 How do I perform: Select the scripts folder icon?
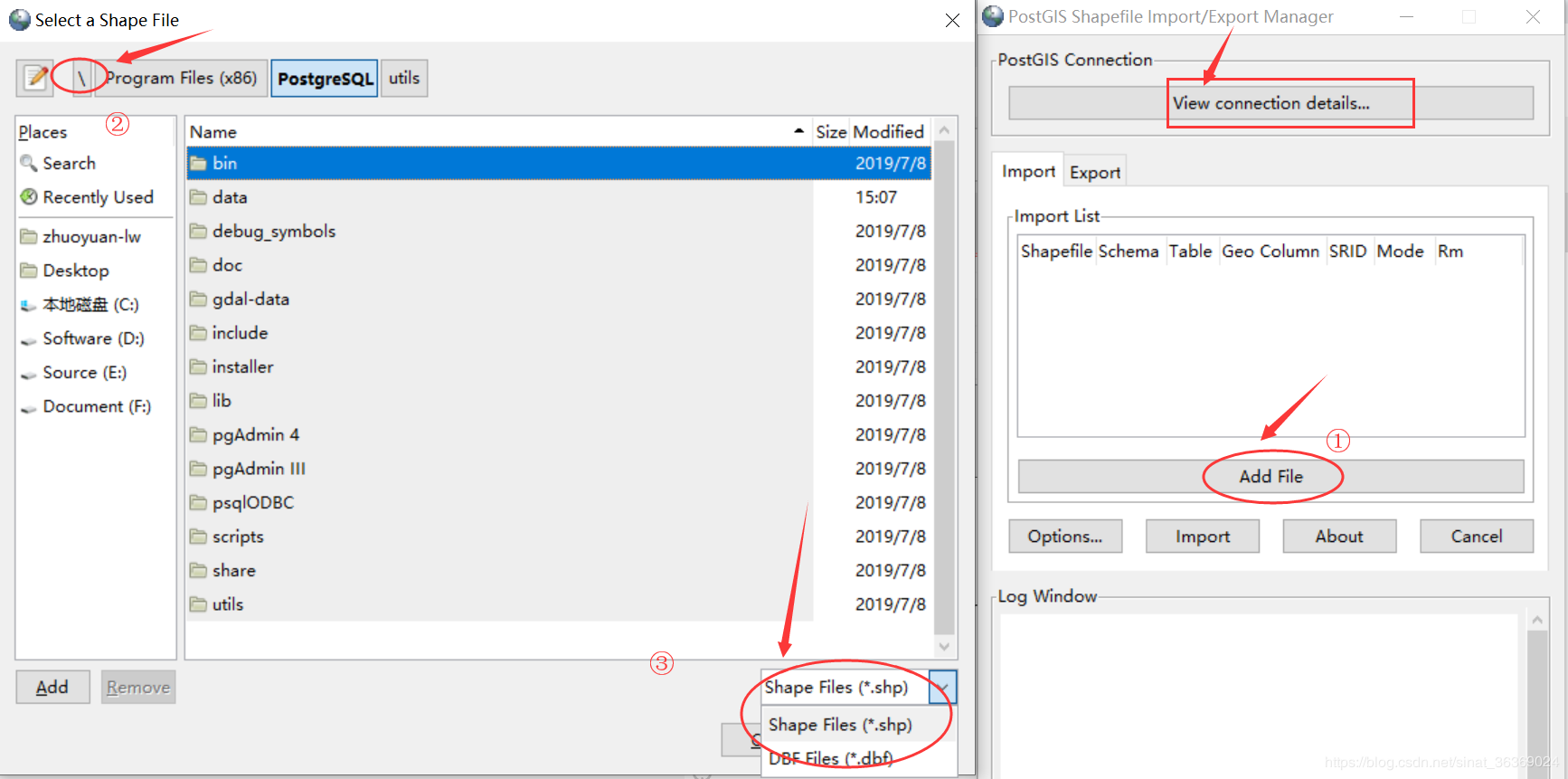tap(198, 537)
